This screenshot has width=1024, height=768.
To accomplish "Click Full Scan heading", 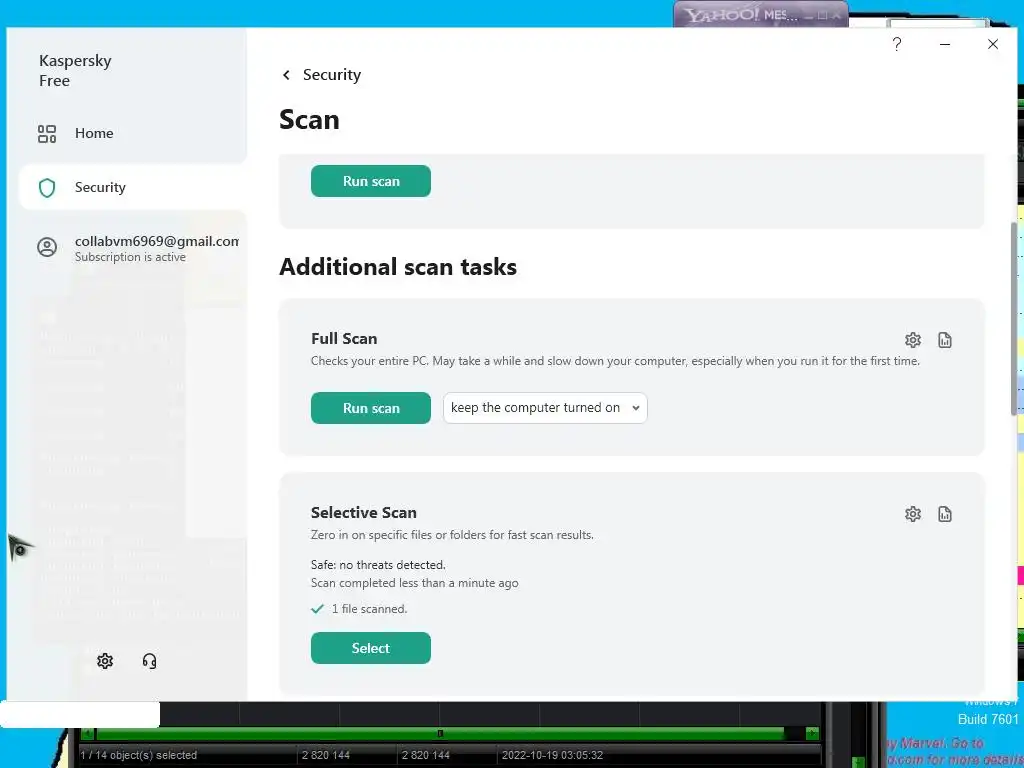I will tap(344, 338).
